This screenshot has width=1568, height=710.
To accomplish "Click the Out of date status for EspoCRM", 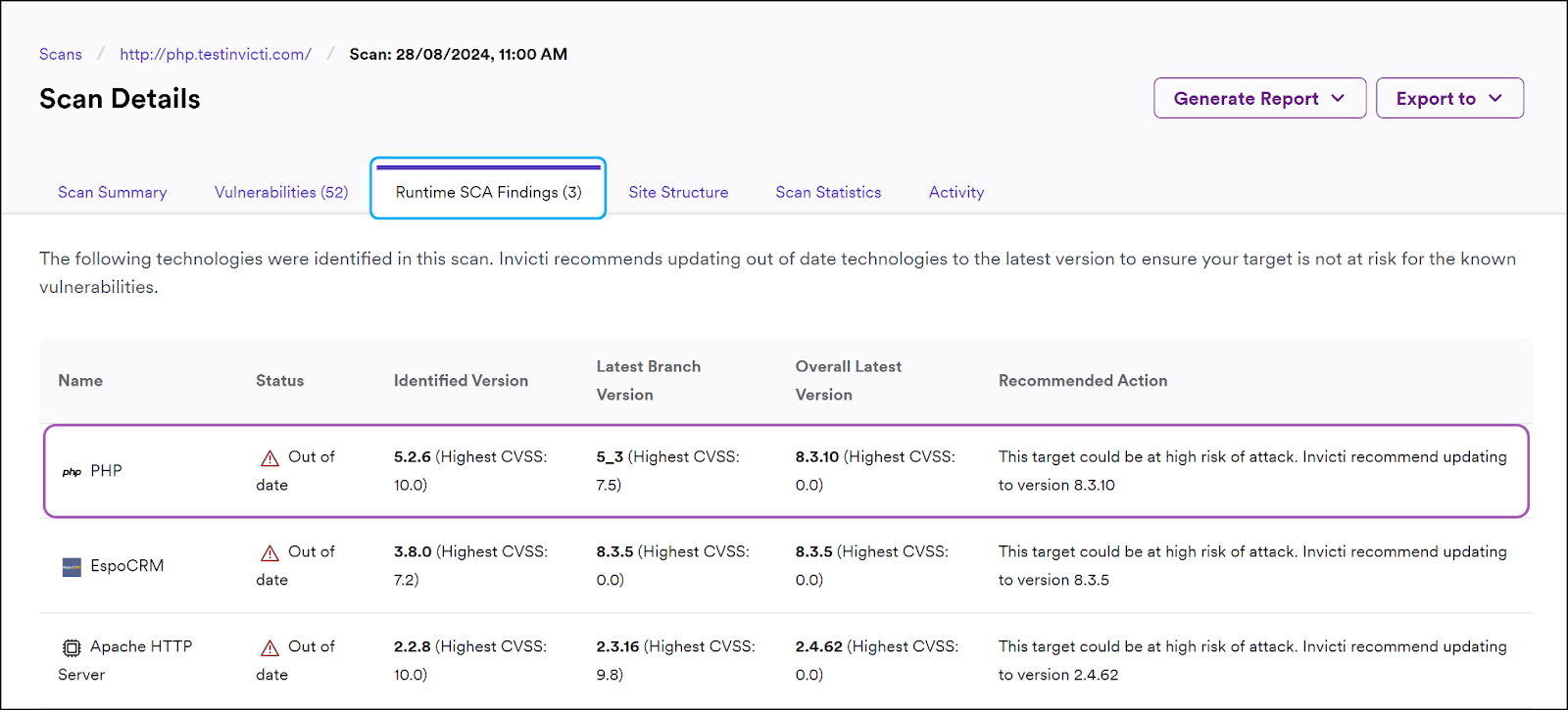I will point(295,565).
